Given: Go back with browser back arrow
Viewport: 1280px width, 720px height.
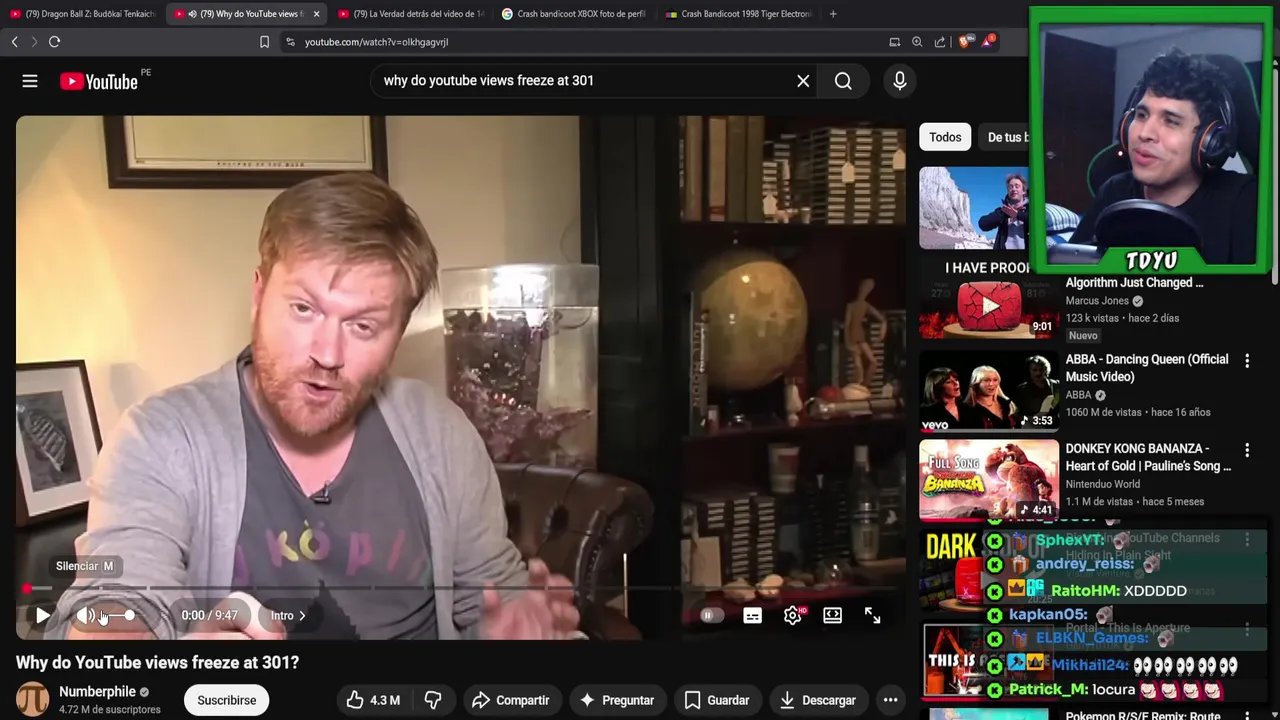Looking at the screenshot, I should click(14, 42).
